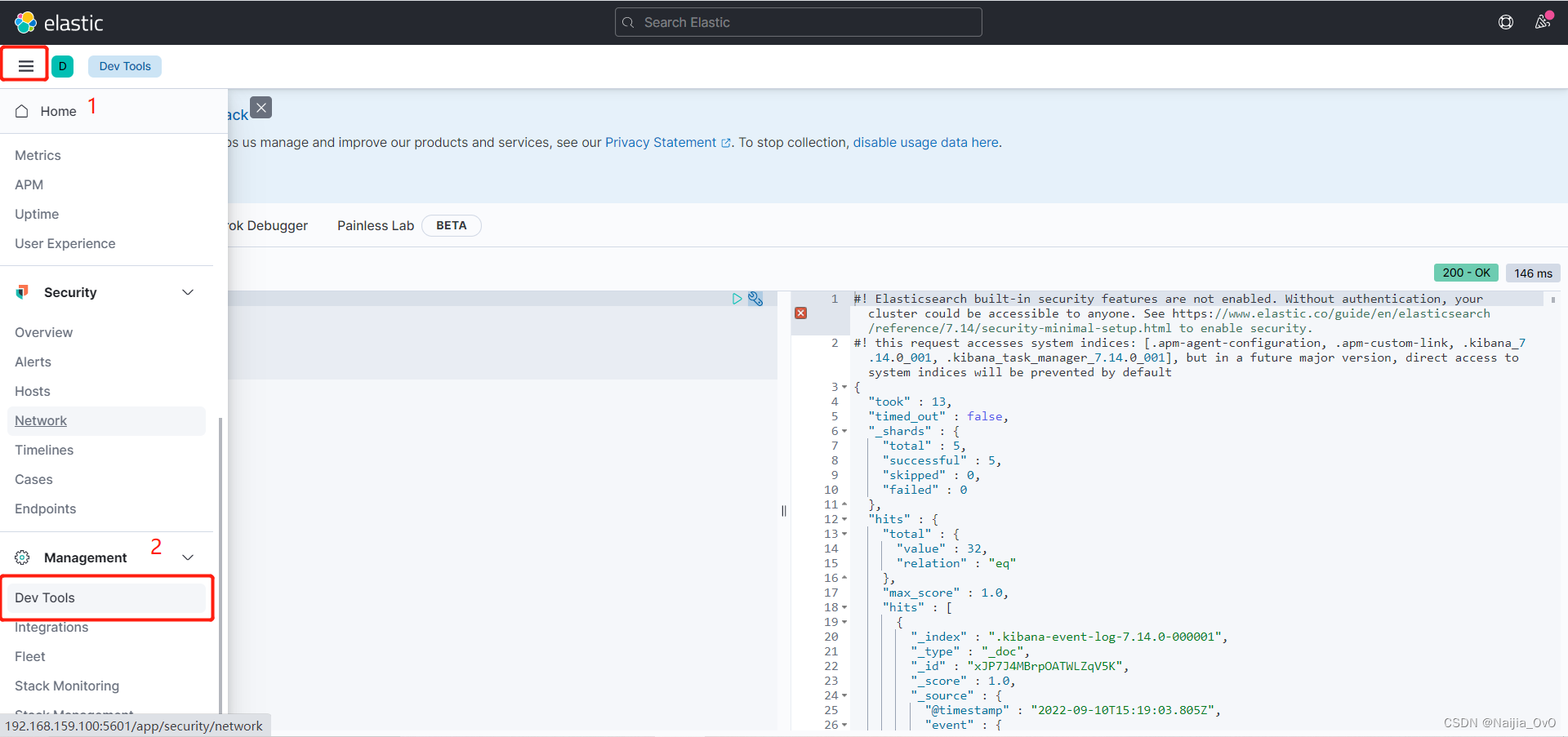Click the "value" : 32 line

pyautogui.click(x=942, y=548)
